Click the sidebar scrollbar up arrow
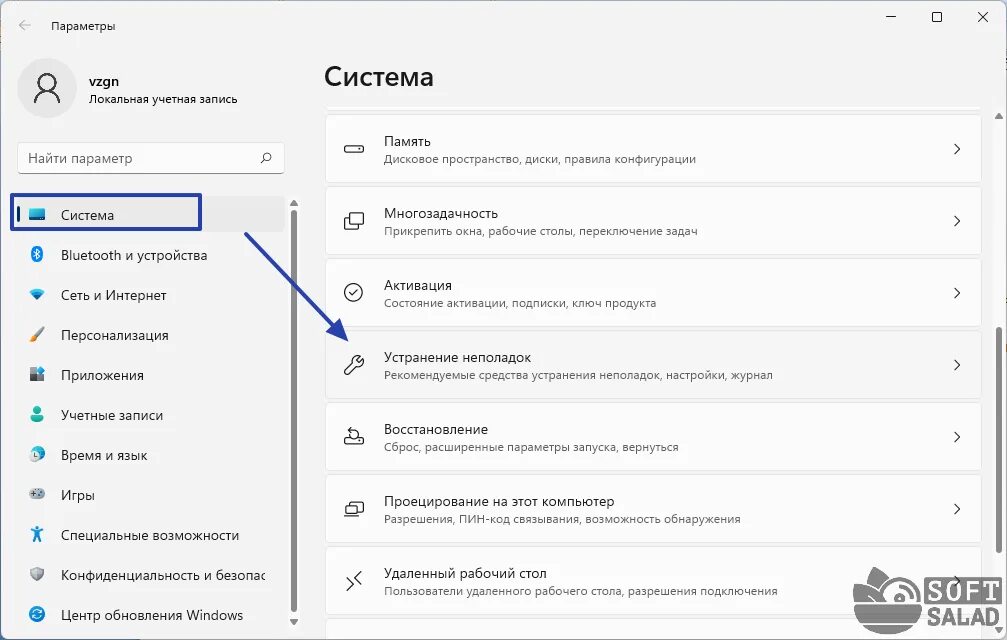 294,203
